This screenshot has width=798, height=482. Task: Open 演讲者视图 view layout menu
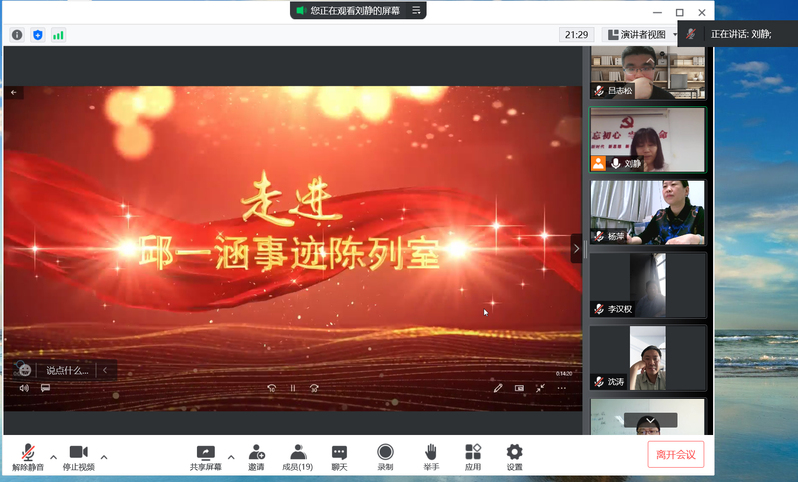point(641,34)
